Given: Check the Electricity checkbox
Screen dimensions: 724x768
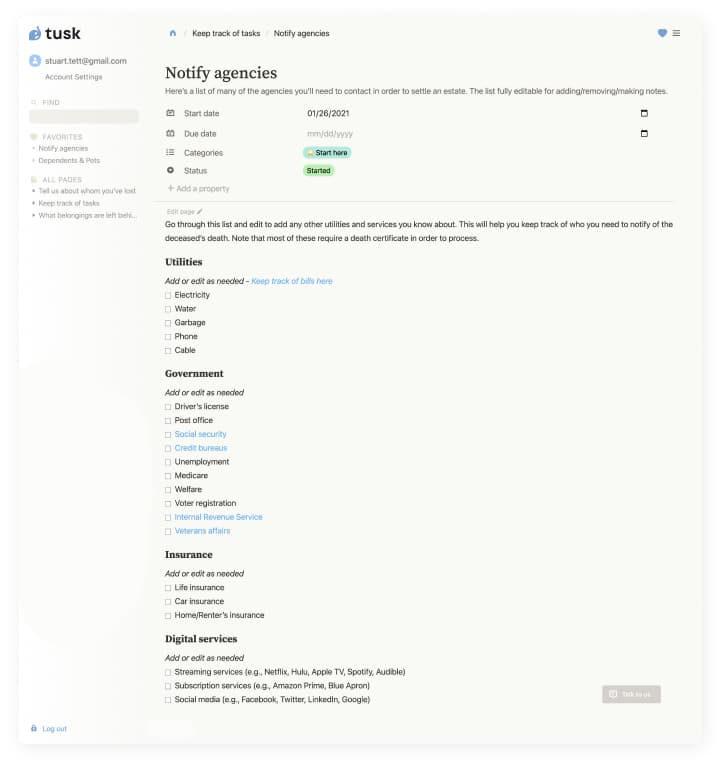Looking at the screenshot, I should (x=168, y=296).
